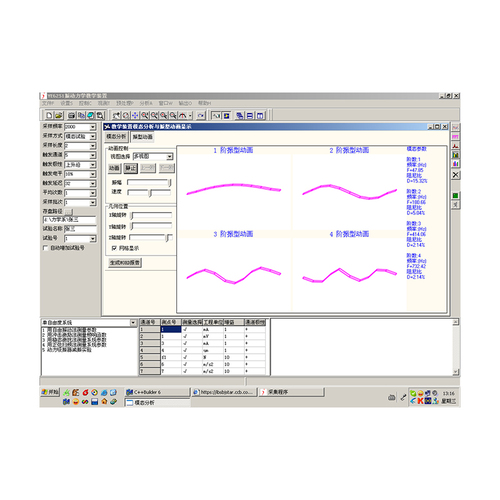Click the Print toolbar icon

(71, 115)
